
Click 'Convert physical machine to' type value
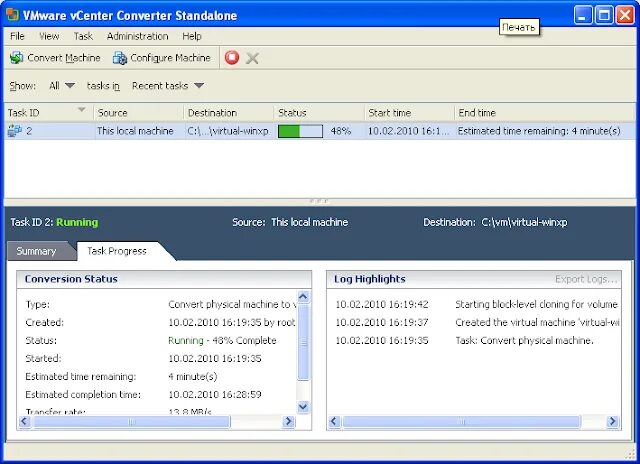pyautogui.click(x=232, y=304)
